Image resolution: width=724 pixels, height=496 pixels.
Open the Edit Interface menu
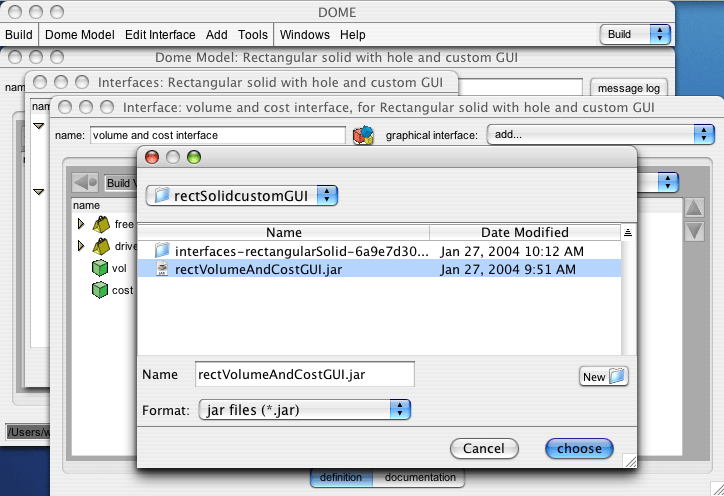click(160, 35)
